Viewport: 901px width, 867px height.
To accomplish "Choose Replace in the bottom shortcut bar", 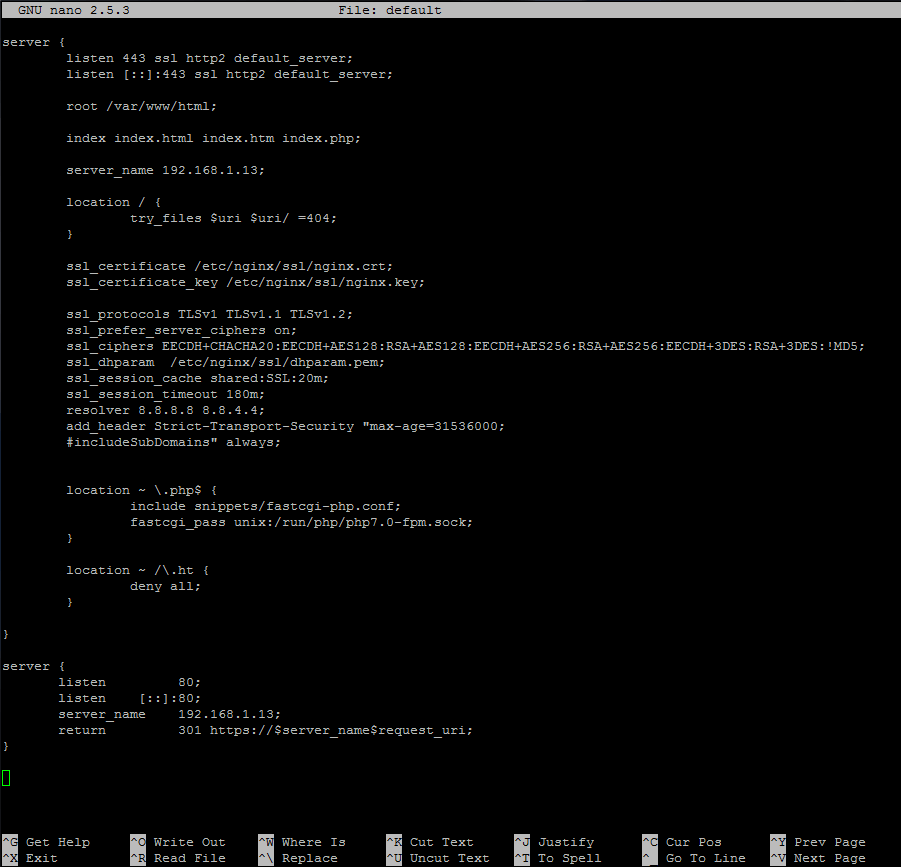I will click(x=310, y=858).
